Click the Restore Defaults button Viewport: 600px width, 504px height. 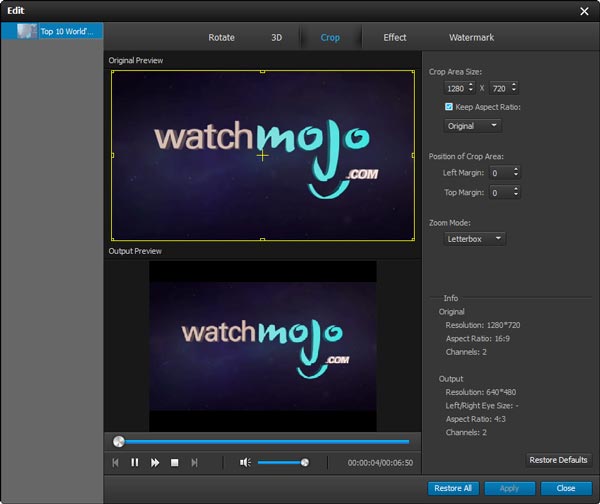coord(558,460)
